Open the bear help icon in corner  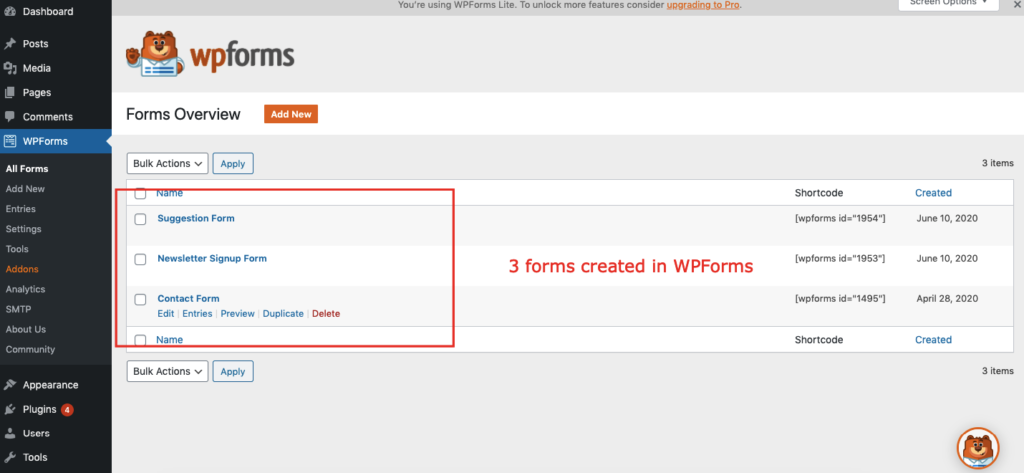978,448
